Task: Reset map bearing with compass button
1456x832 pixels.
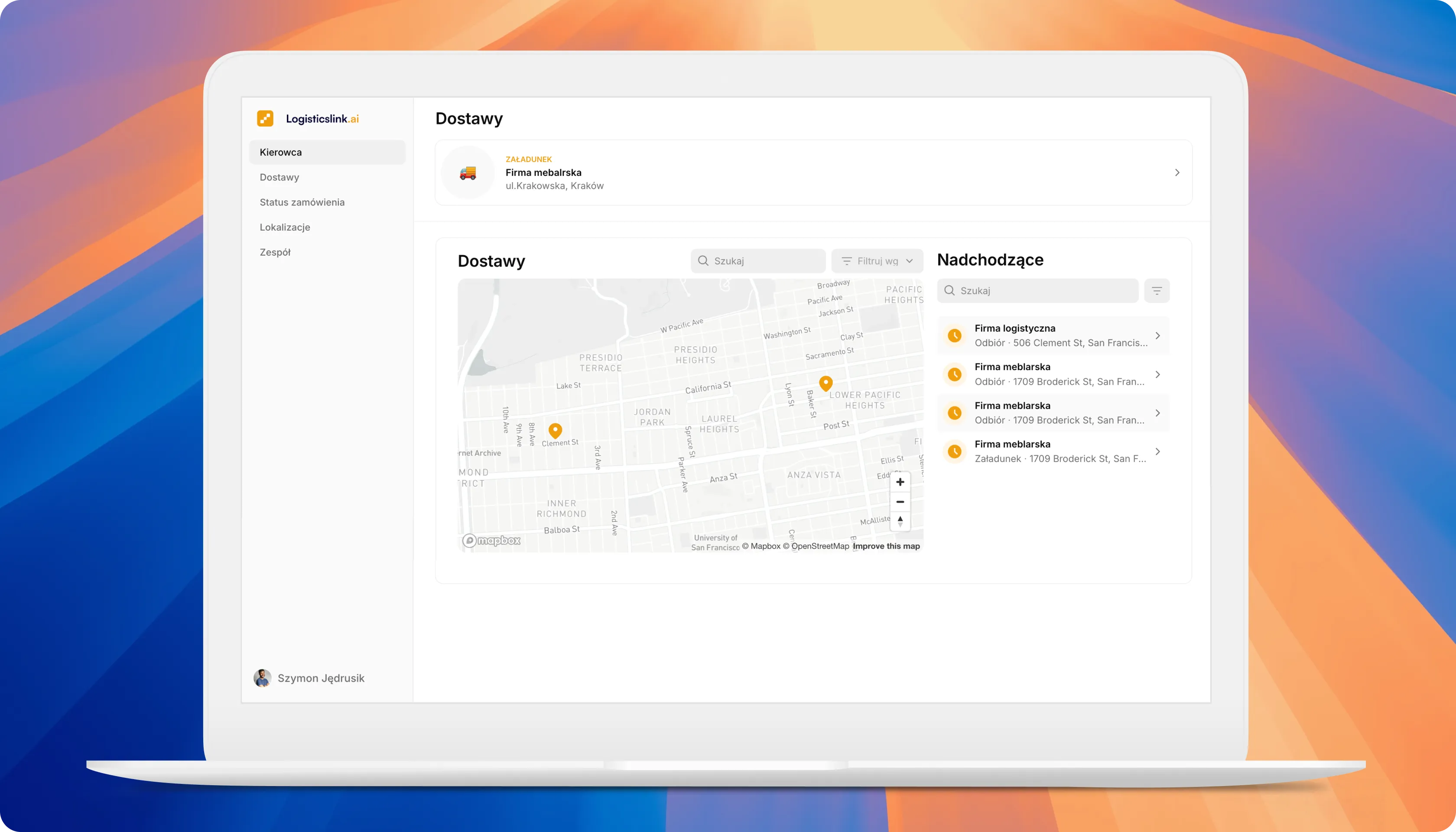Action: pos(900,521)
